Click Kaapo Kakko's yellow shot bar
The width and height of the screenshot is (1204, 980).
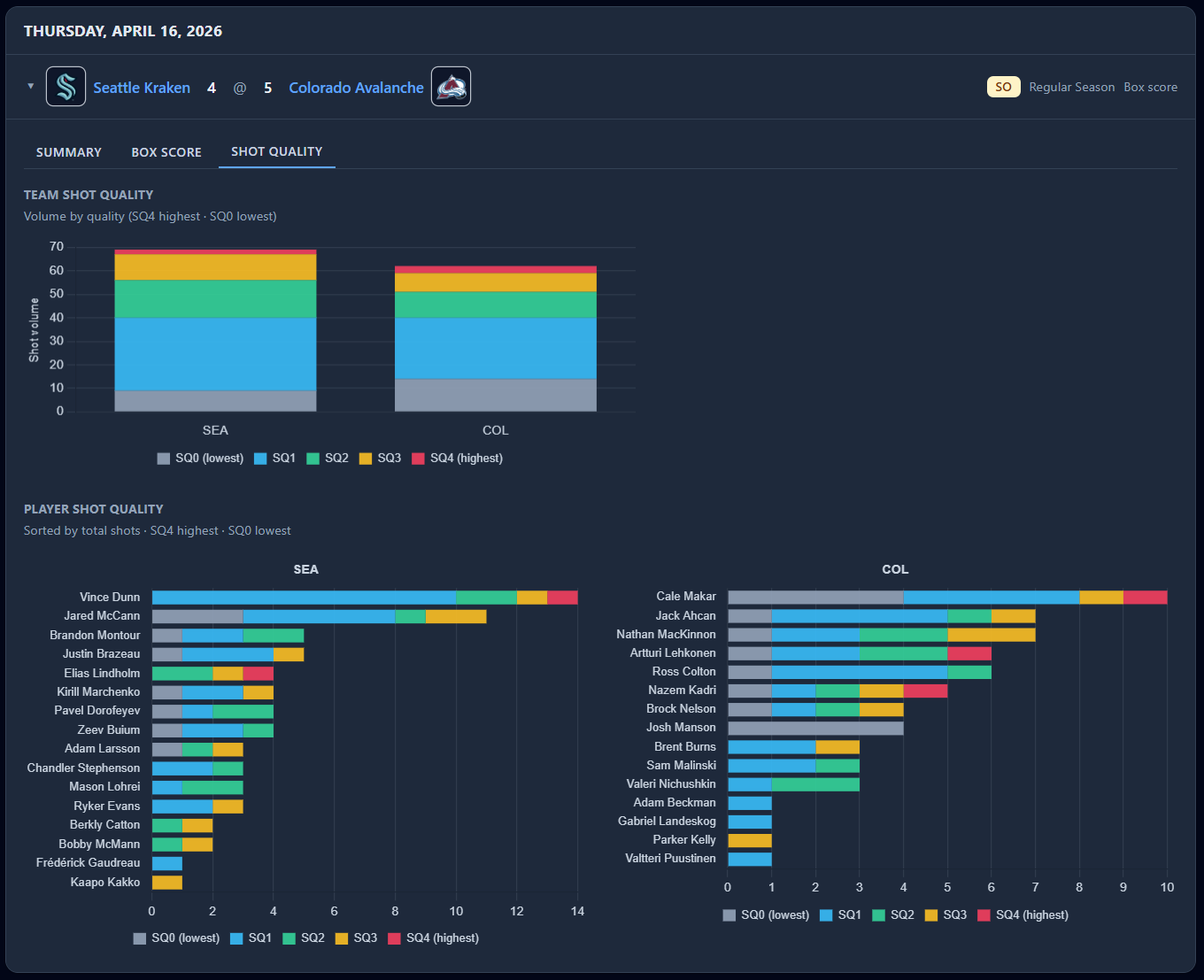(x=167, y=882)
